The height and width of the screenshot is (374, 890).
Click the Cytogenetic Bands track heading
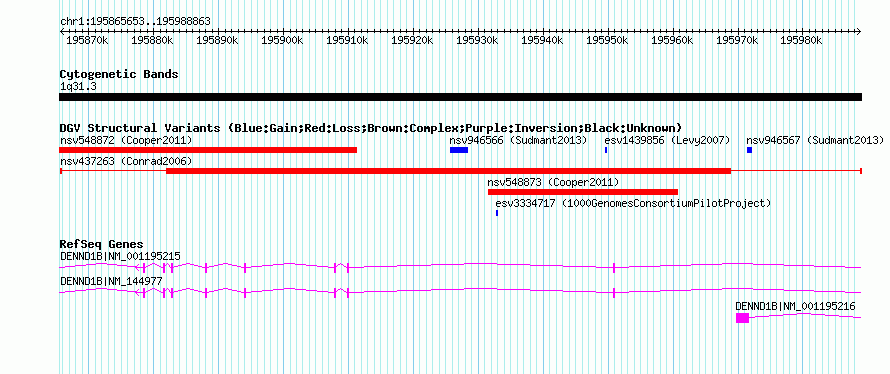click(x=119, y=74)
